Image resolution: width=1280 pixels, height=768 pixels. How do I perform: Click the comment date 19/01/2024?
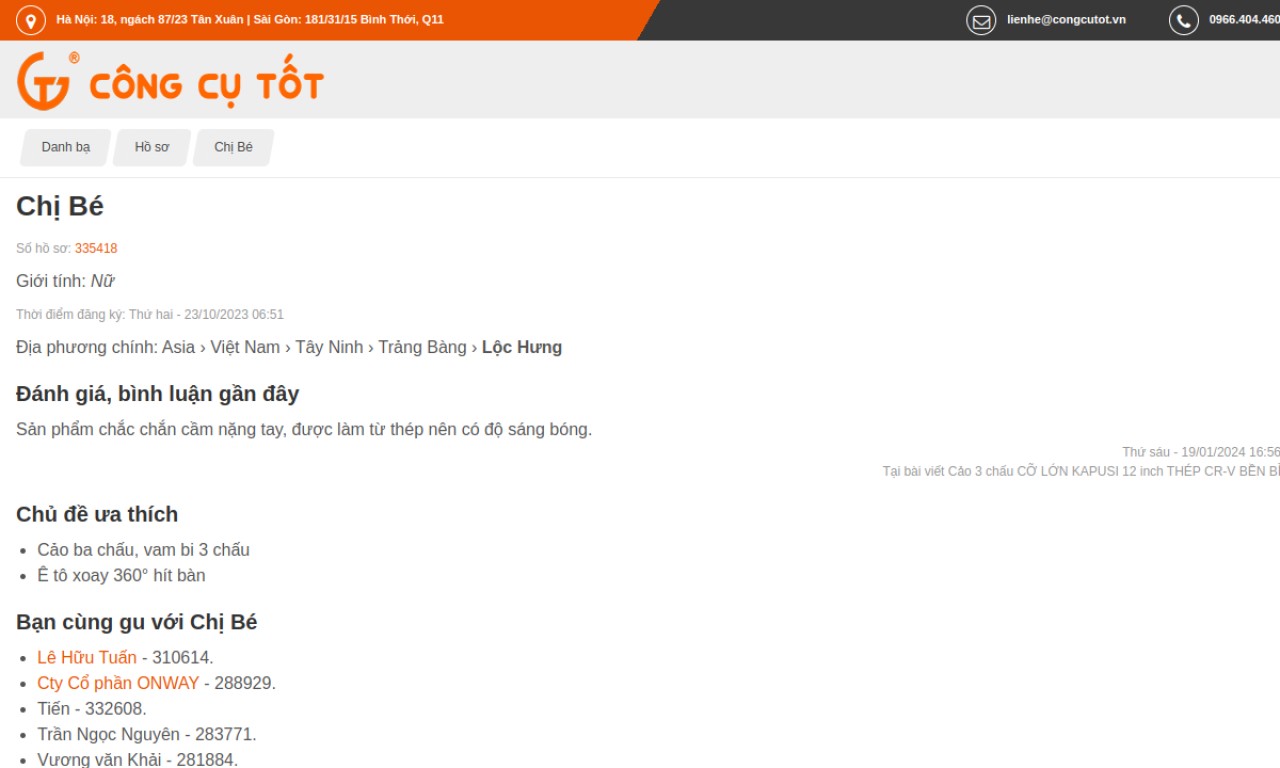pos(1201,452)
